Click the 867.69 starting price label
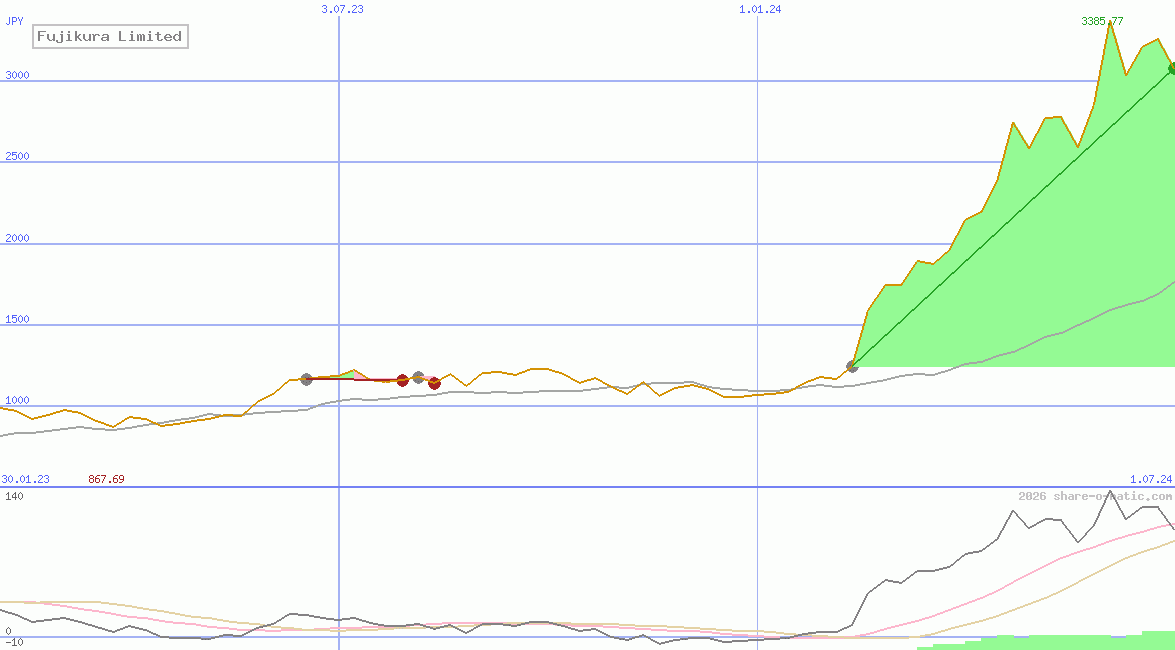The width and height of the screenshot is (1175, 650). 105,479
